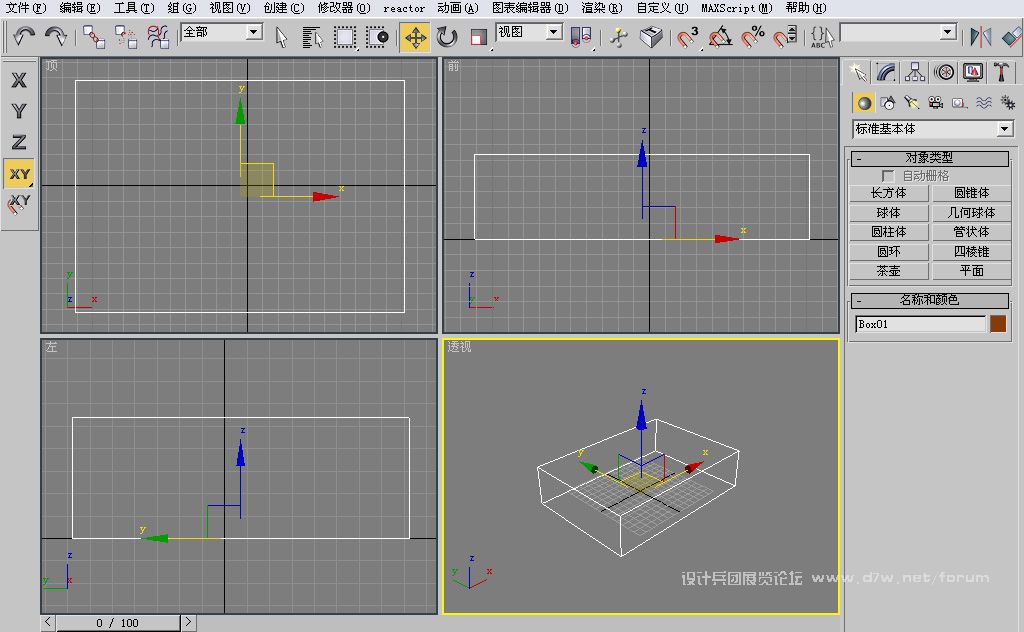This screenshot has height=632, width=1024.
Task: Select the Cameras category icon
Action: pos(936,103)
